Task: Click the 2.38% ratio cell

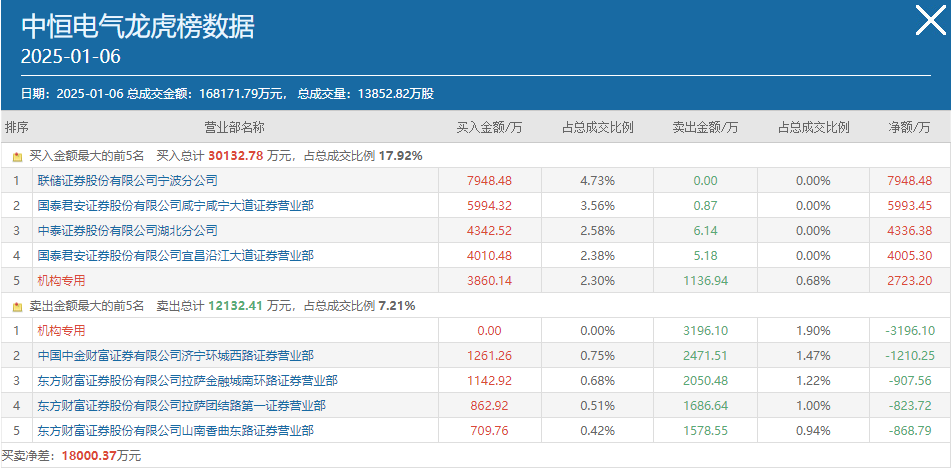Action: (597, 256)
